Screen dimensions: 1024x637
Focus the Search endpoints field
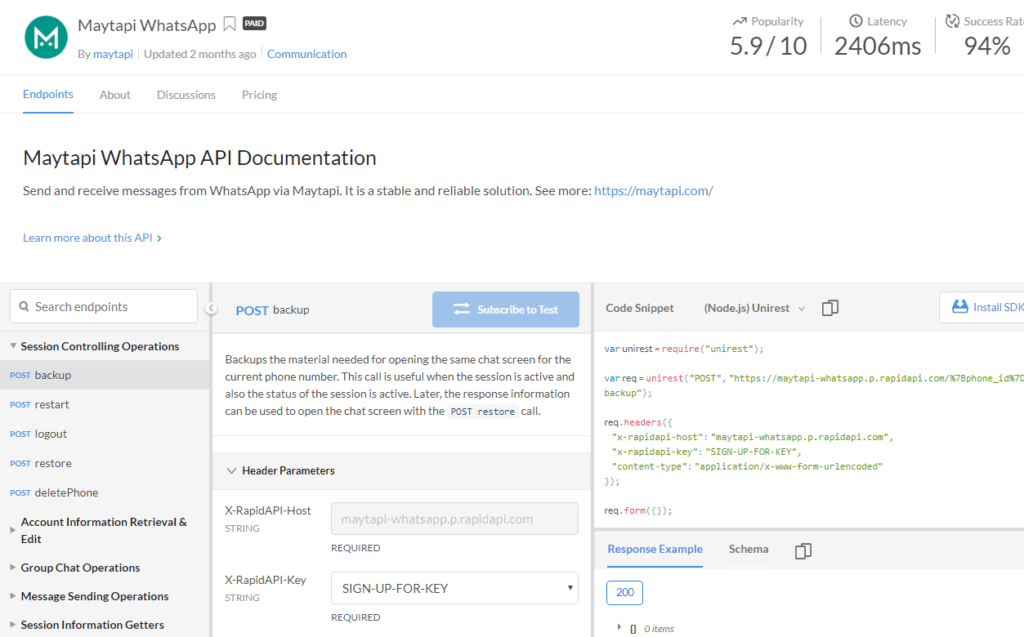point(104,306)
